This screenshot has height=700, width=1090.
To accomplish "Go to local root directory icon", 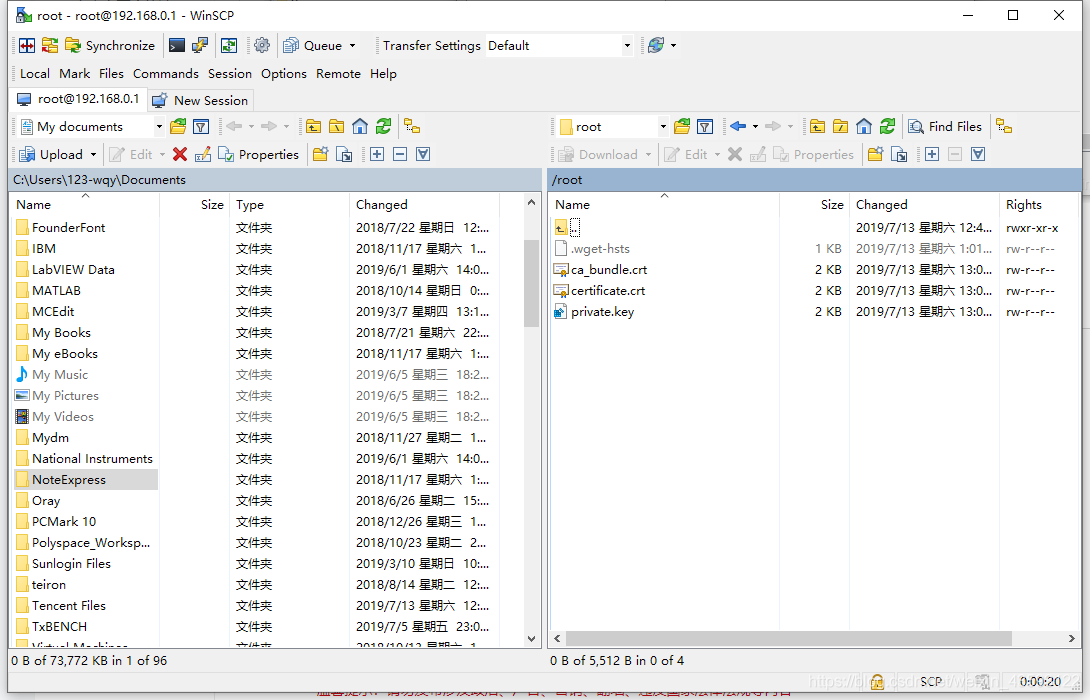I will pyautogui.click(x=336, y=127).
